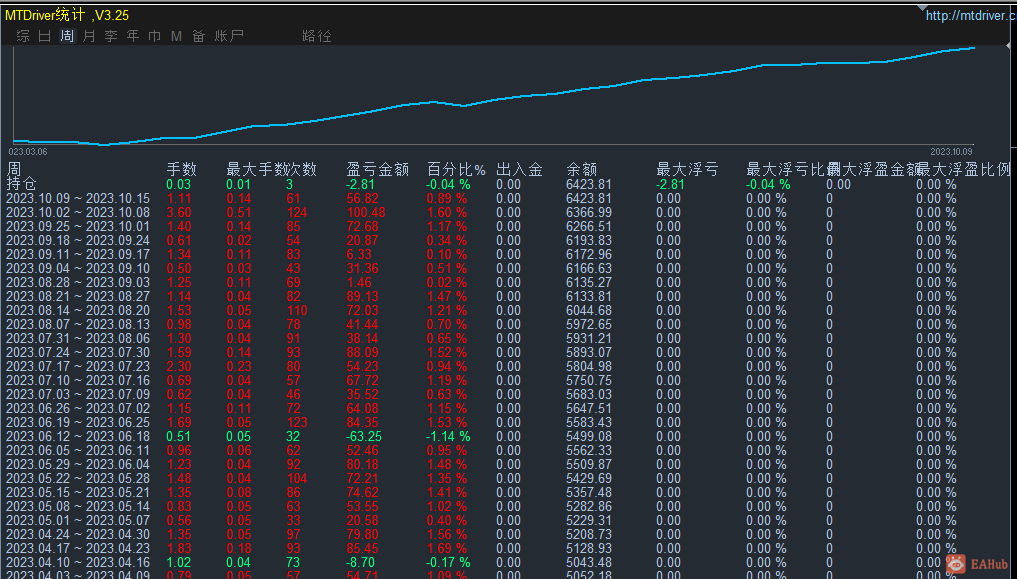Image resolution: width=1017 pixels, height=579 pixels.
Task: Switch to the 综 summary tab
Action: pyautogui.click(x=23, y=36)
